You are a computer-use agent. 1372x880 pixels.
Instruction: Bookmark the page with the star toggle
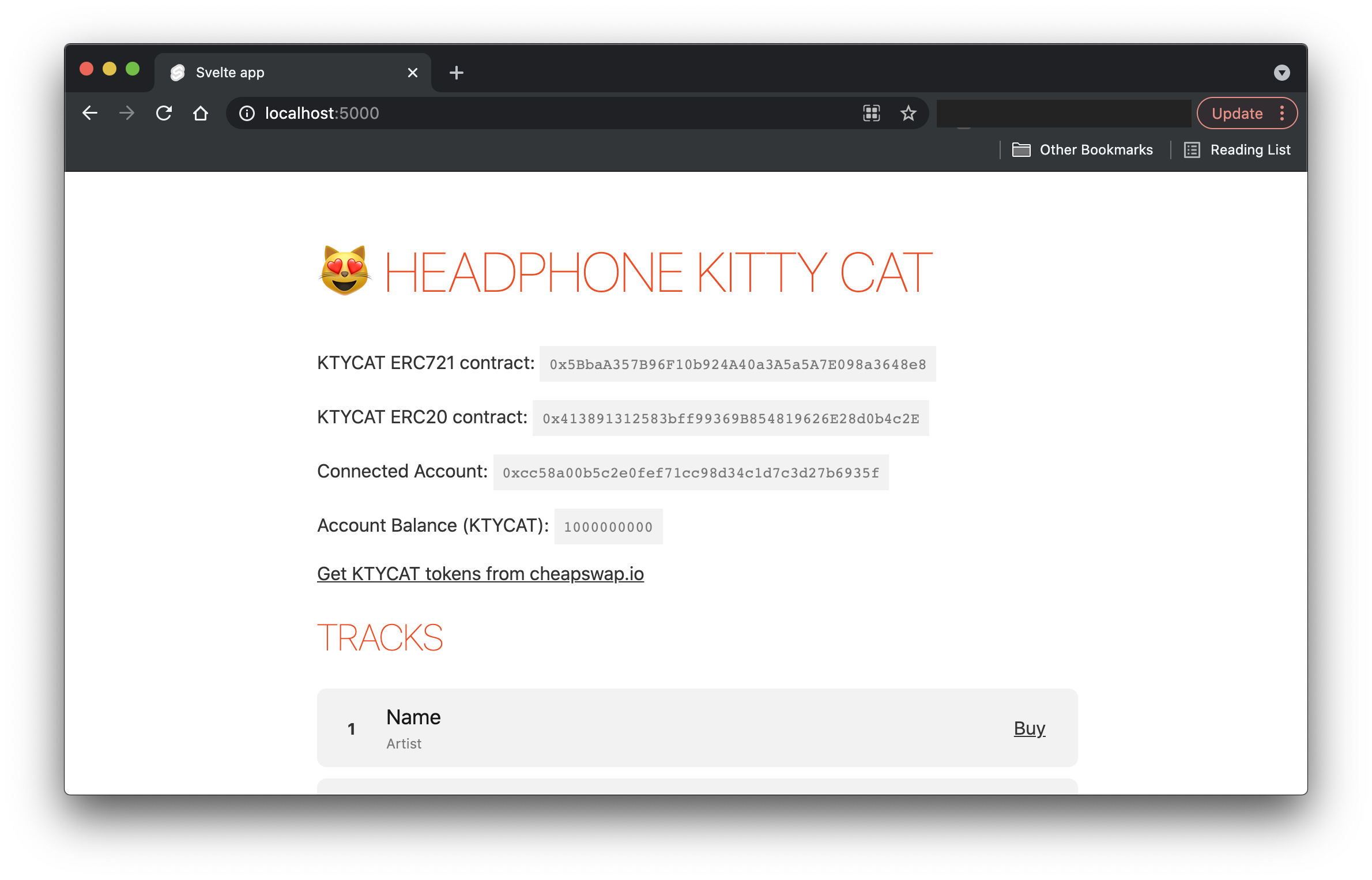point(909,113)
